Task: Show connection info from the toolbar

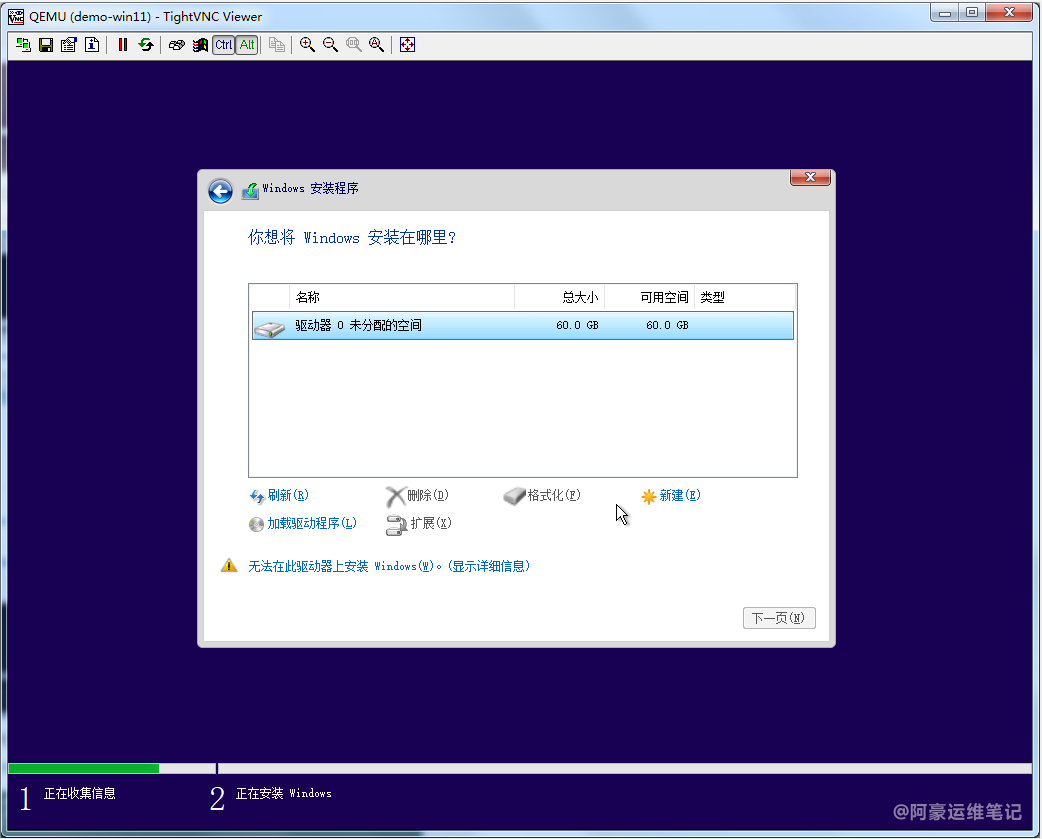Action: tap(92, 45)
